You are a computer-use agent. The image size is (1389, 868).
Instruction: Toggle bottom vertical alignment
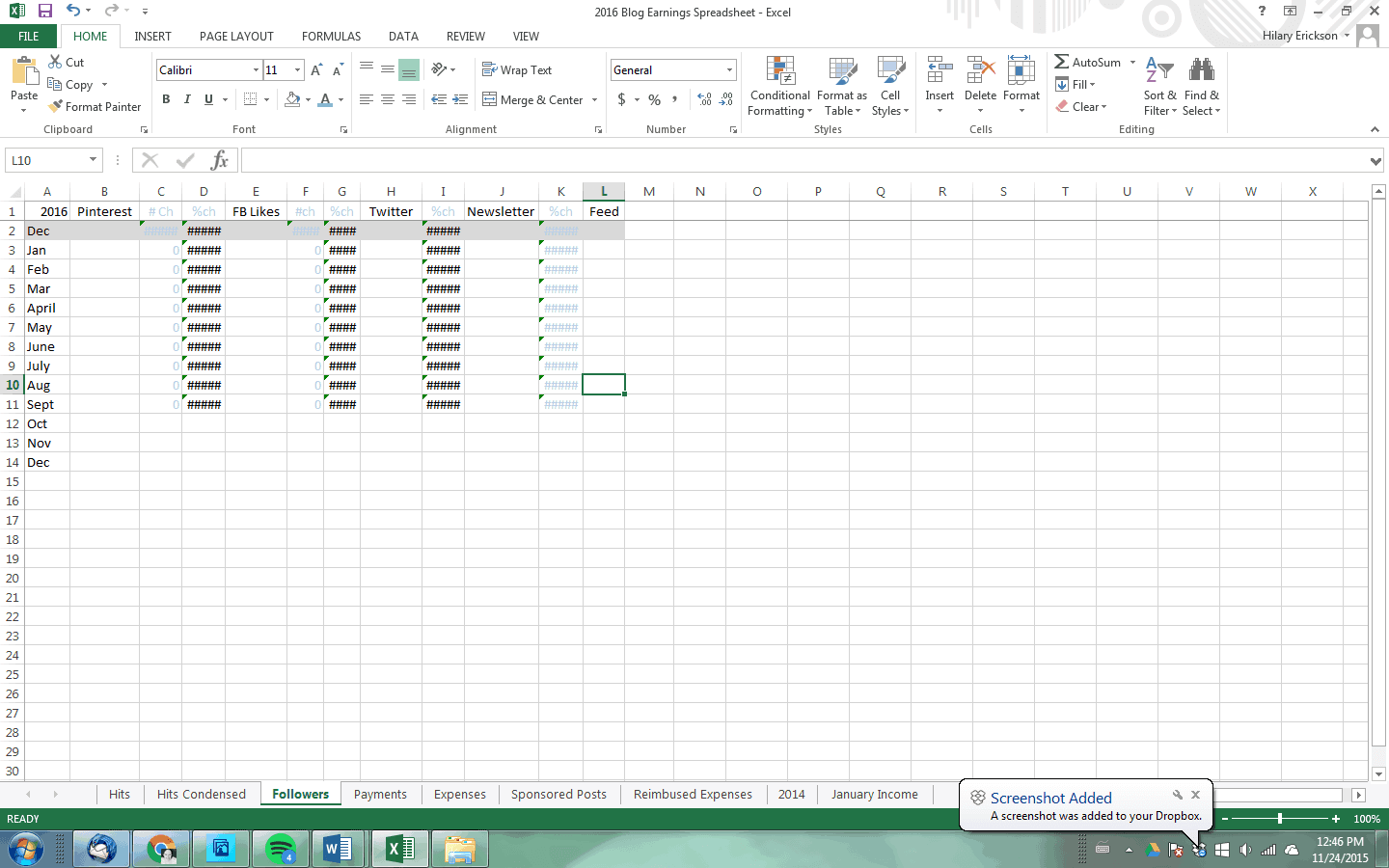409,69
